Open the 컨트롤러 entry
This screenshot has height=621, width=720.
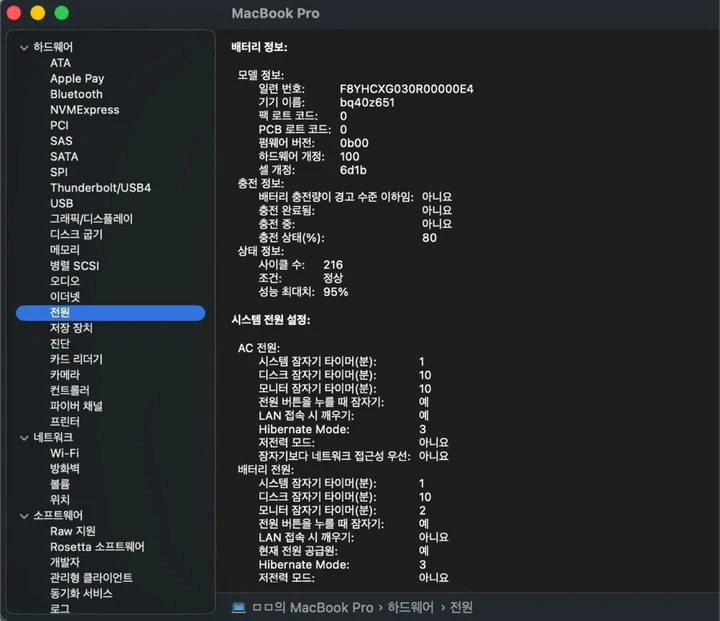click(x=70, y=390)
